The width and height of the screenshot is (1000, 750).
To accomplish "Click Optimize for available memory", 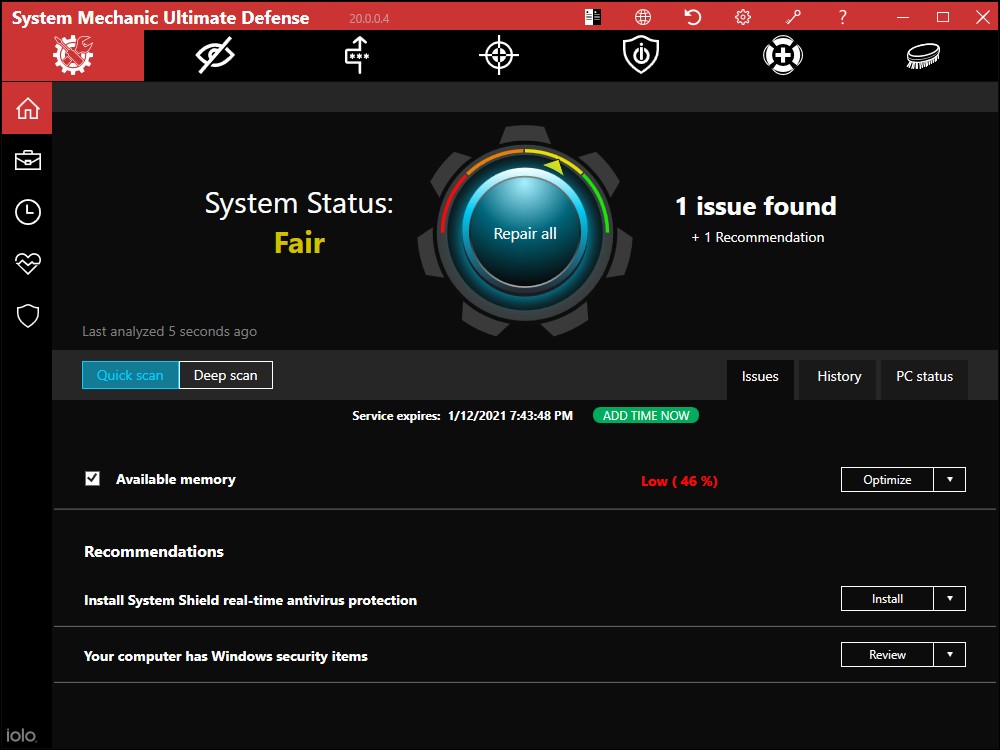I will pos(887,480).
